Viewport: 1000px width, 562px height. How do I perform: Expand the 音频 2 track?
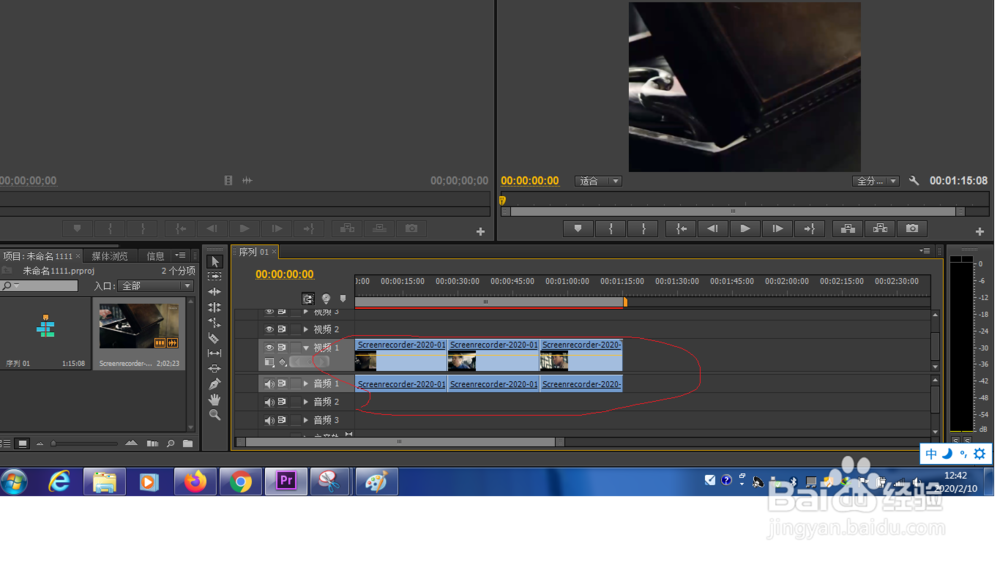(x=306, y=402)
